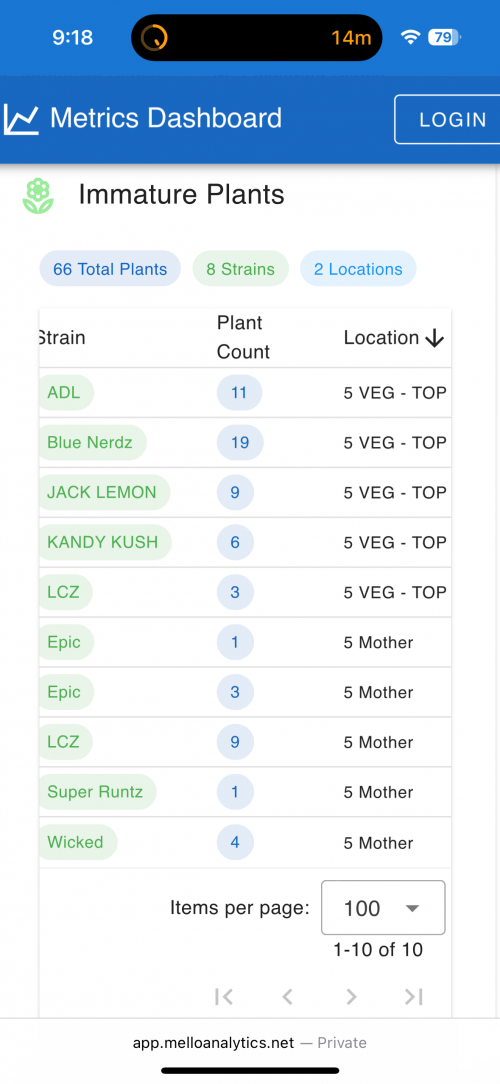Go to the first page of results

223,996
